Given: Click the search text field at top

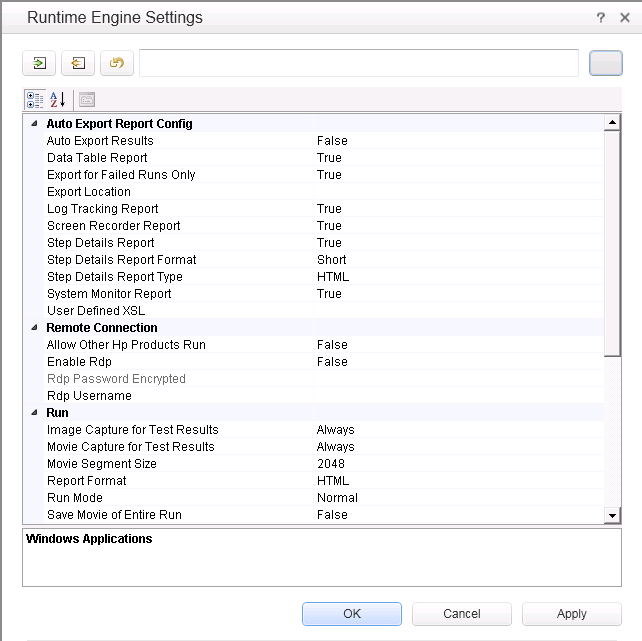Looking at the screenshot, I should [358, 63].
